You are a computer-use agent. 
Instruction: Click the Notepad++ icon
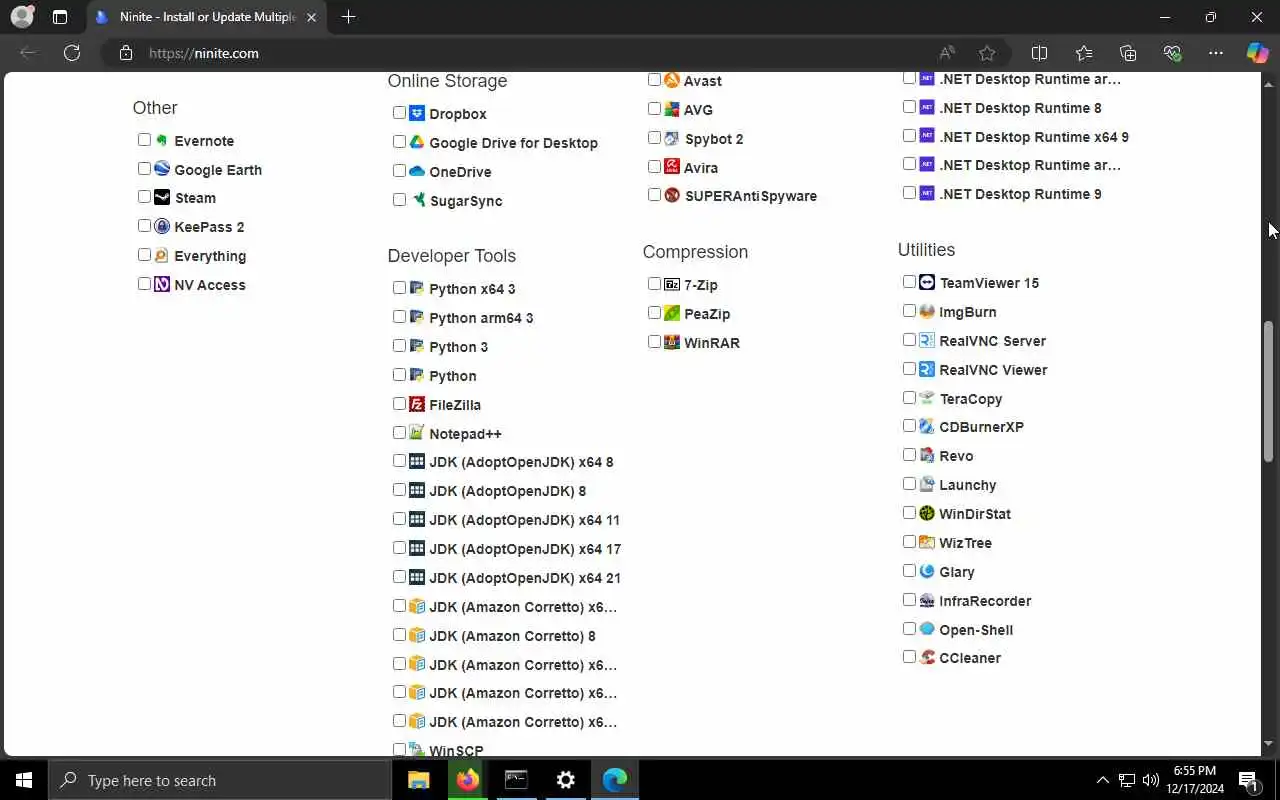pos(417,434)
